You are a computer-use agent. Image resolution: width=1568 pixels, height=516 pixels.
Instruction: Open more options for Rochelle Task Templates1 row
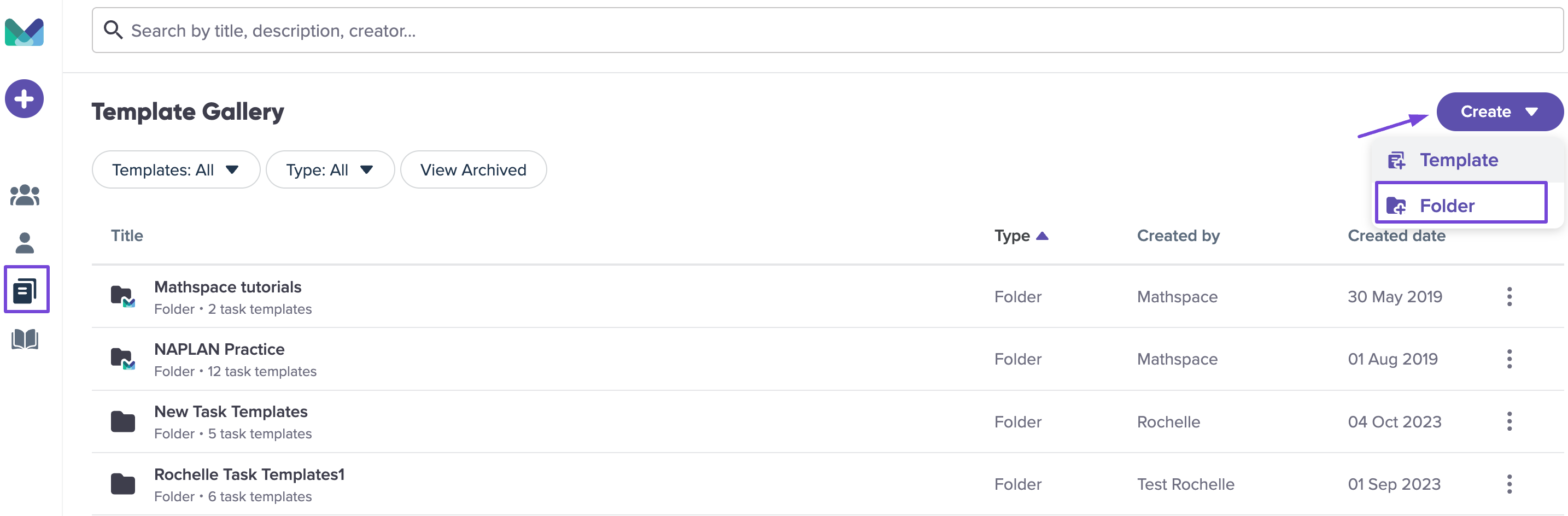coord(1509,484)
